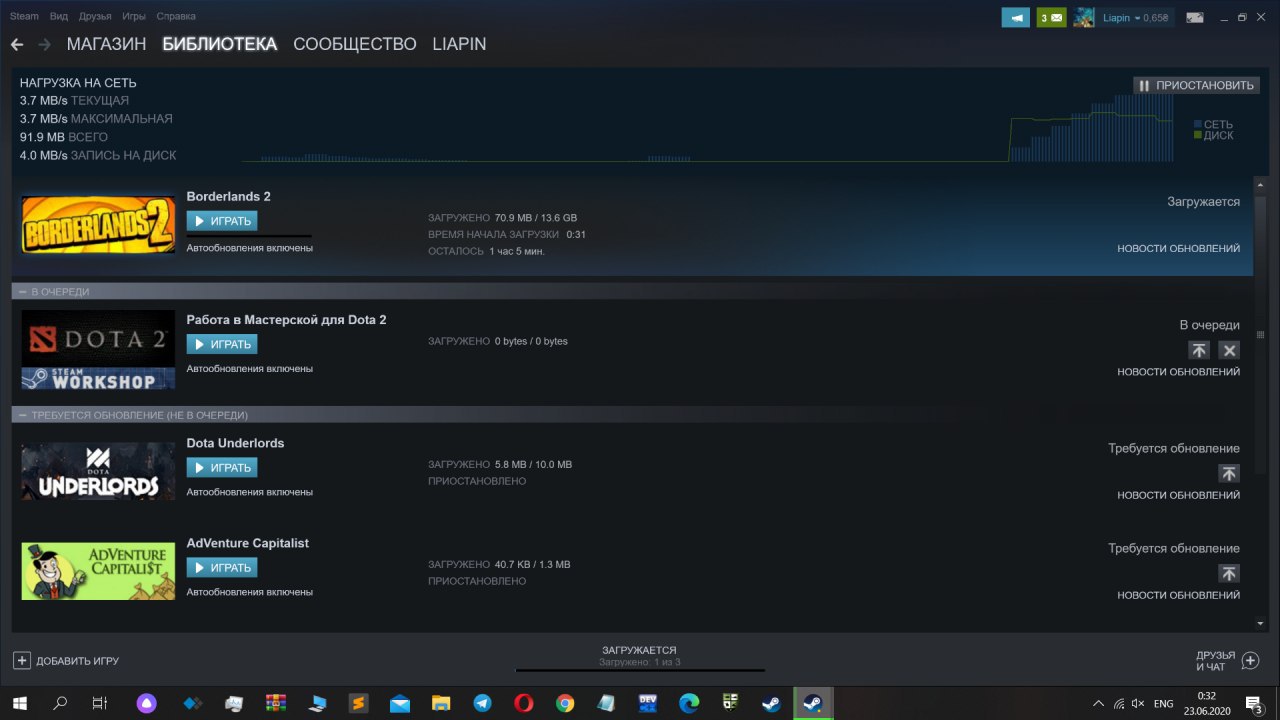Screen dimensions: 1280x720
Task: Click ИГРАТЬ for Dota Underlords
Action: point(222,467)
